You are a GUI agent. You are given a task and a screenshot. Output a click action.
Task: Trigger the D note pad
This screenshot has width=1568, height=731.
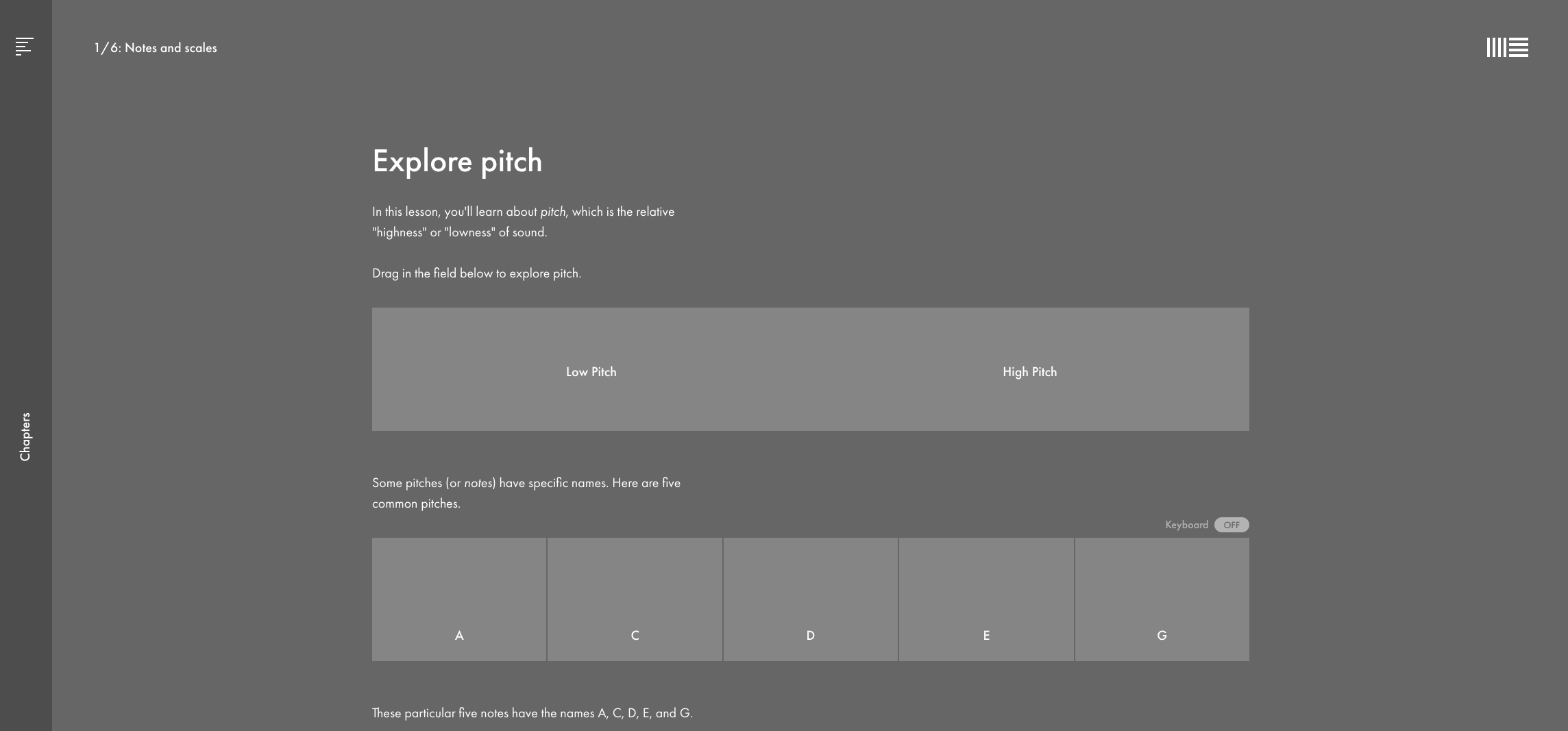[810, 599]
